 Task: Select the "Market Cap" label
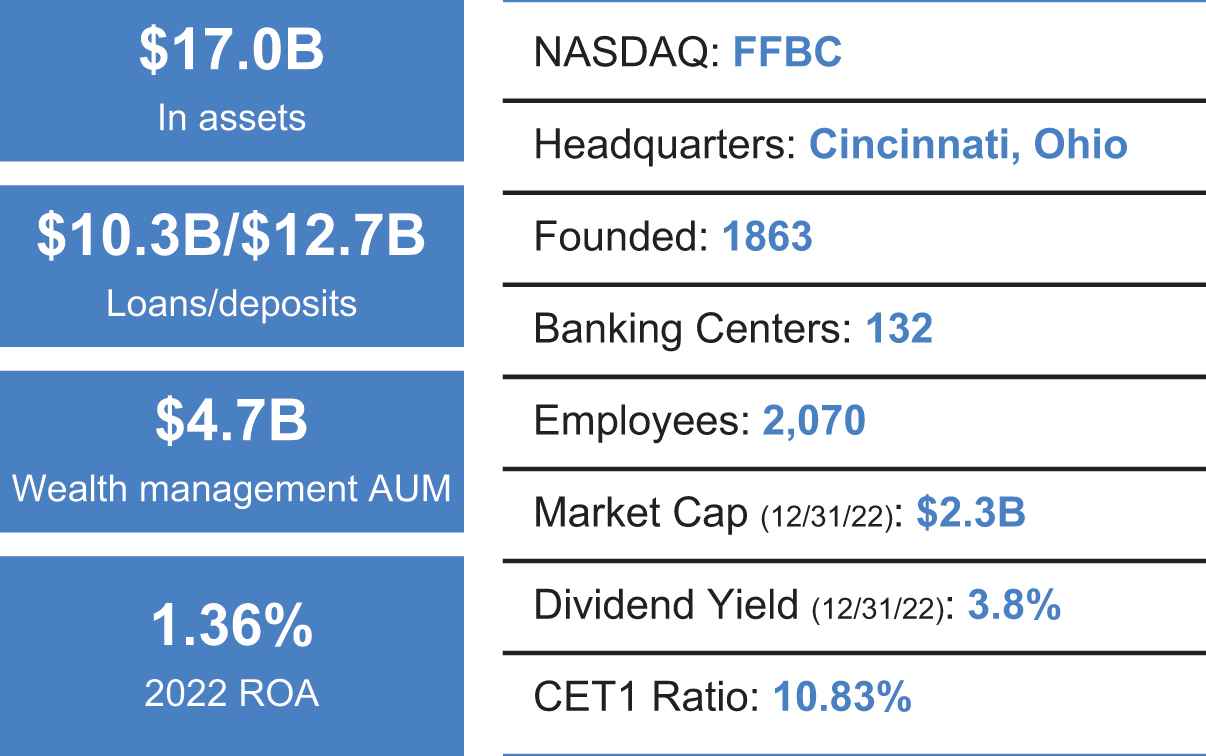click(x=641, y=513)
